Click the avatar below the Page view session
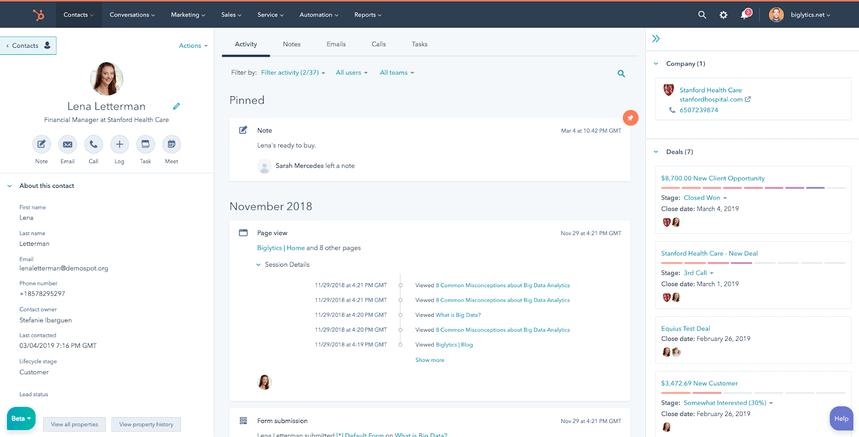 click(265, 382)
